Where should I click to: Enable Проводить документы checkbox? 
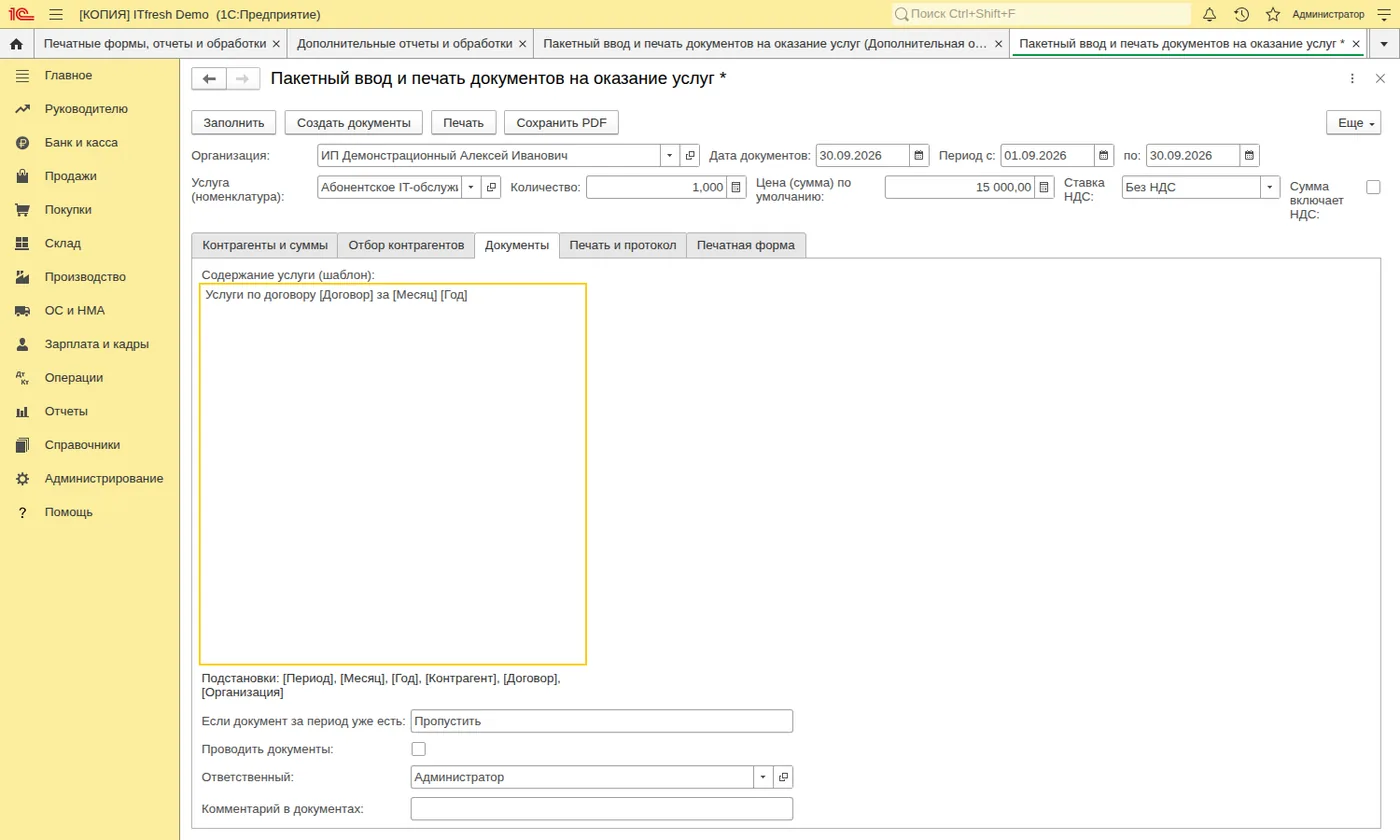pos(419,749)
